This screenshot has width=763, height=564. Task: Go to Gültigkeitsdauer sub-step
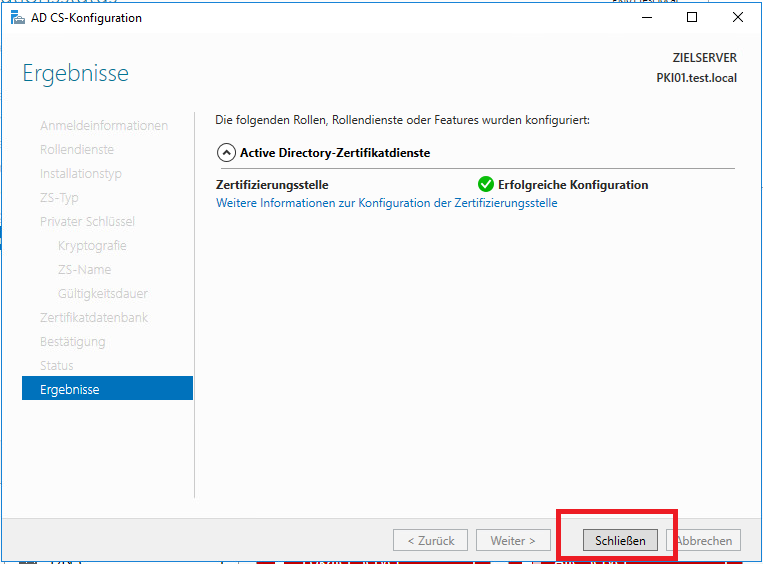pos(103,293)
